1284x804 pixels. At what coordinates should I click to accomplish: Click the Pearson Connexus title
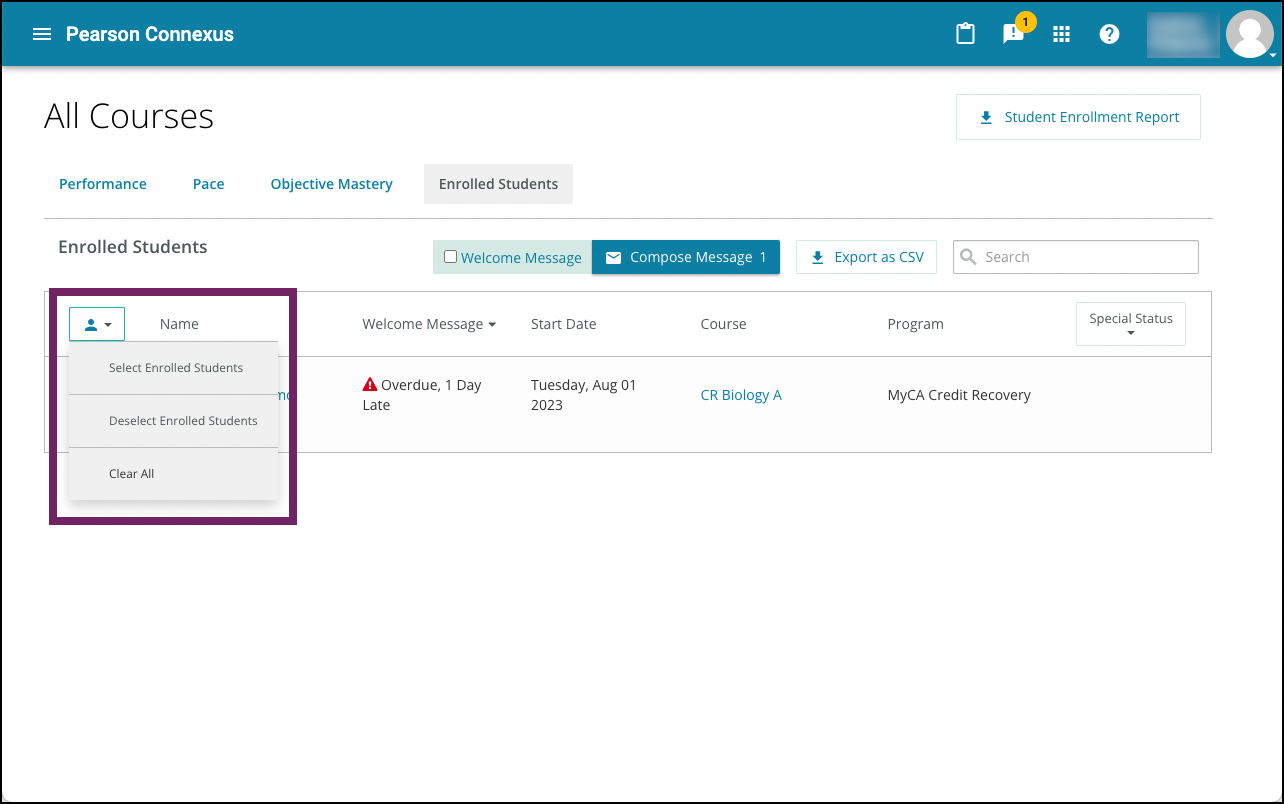click(150, 34)
